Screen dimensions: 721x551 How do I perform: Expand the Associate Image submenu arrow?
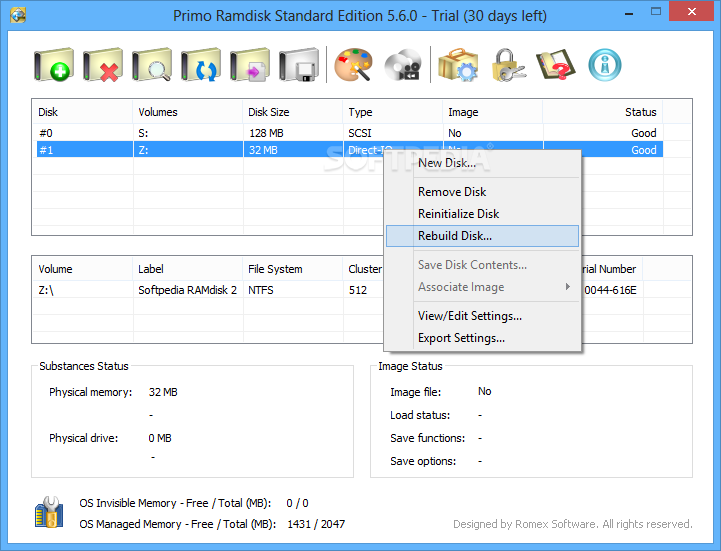[568, 287]
